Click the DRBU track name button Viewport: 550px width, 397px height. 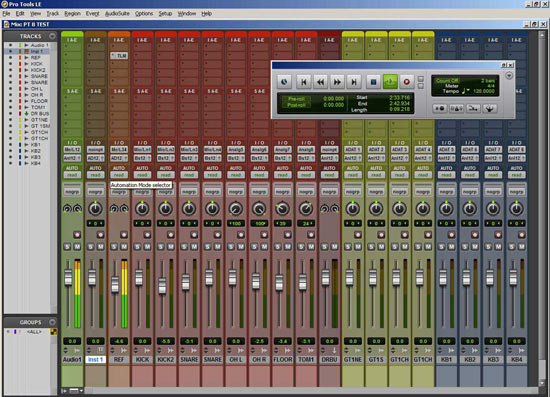point(329,359)
